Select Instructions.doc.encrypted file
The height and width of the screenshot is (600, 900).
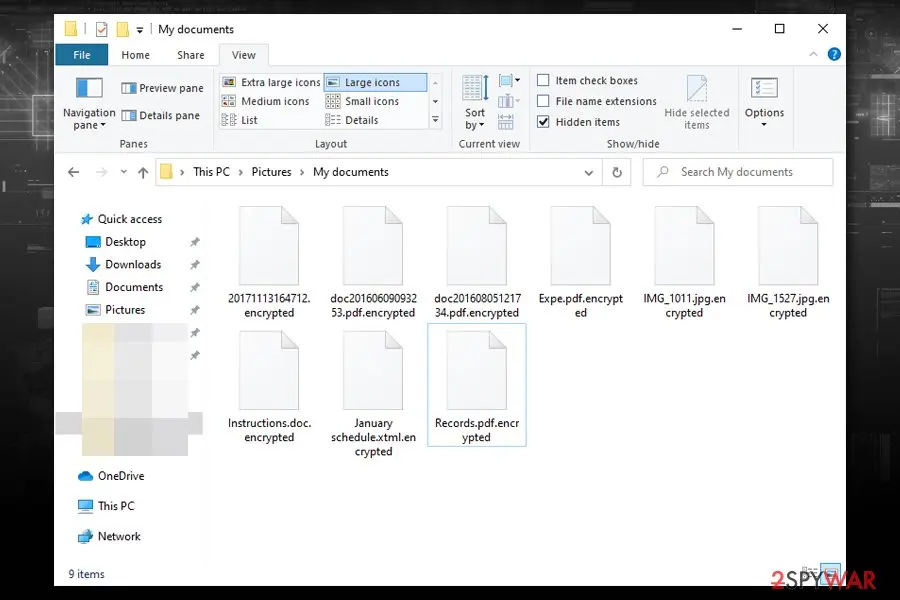point(269,388)
